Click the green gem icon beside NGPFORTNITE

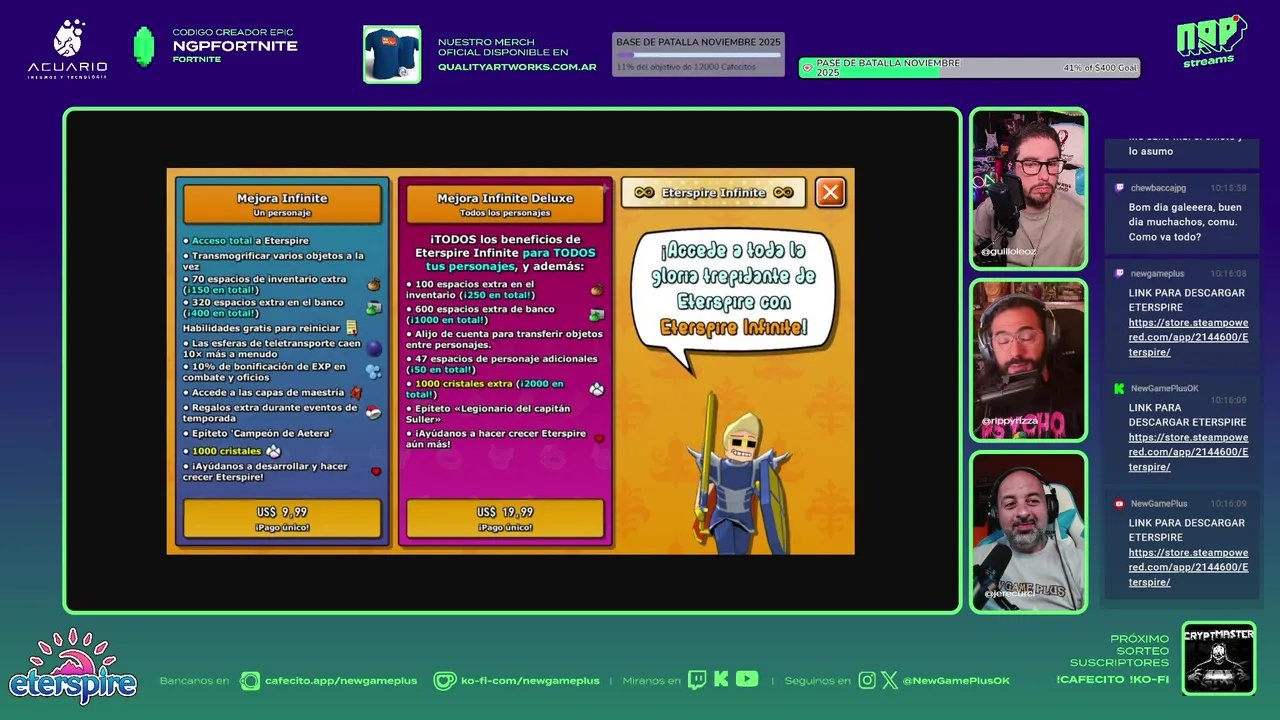[144, 47]
